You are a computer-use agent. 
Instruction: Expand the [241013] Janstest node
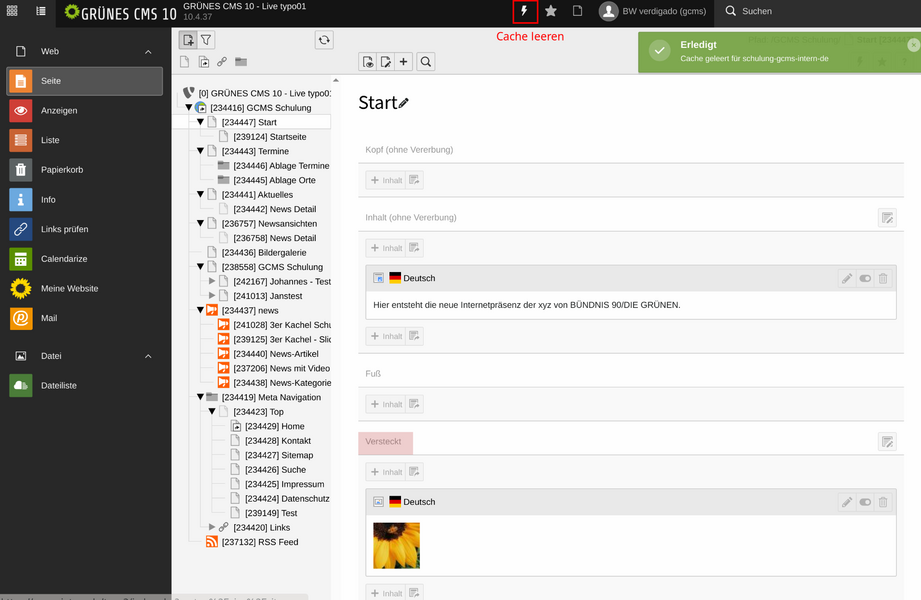click(212, 296)
